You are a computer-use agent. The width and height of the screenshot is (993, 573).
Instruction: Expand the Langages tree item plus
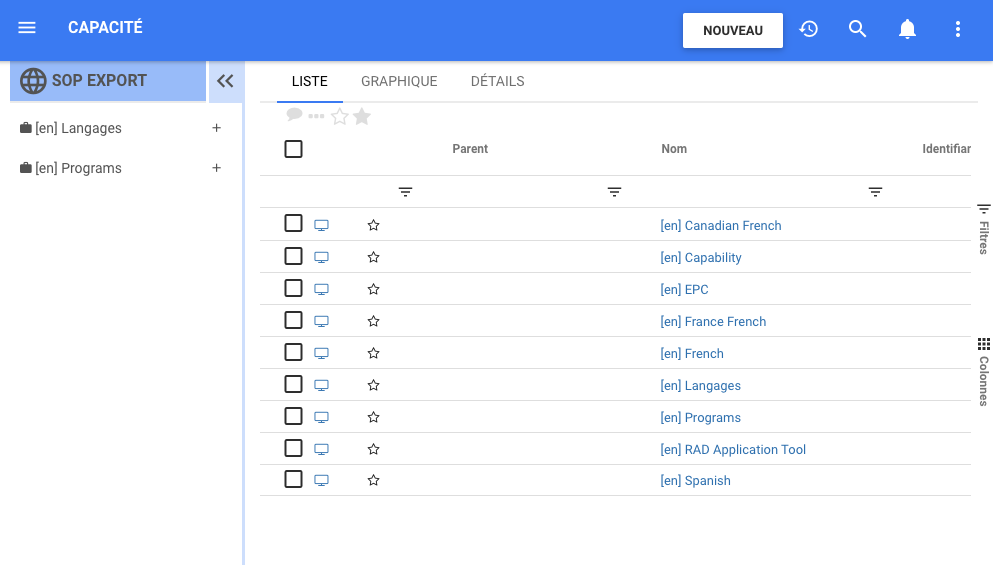(216, 128)
